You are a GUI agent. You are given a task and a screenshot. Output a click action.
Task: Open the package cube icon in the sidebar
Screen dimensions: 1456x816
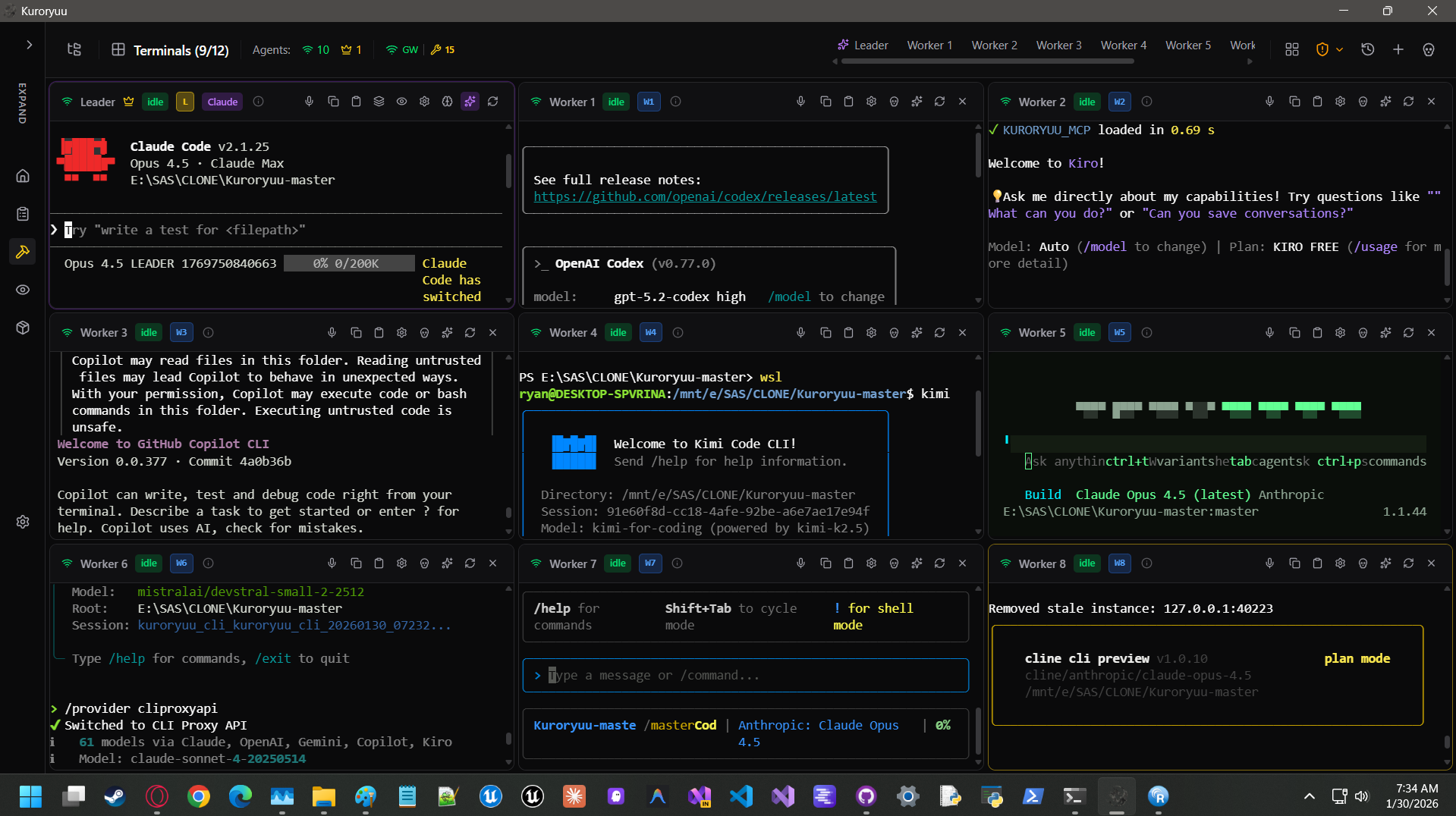(x=23, y=328)
